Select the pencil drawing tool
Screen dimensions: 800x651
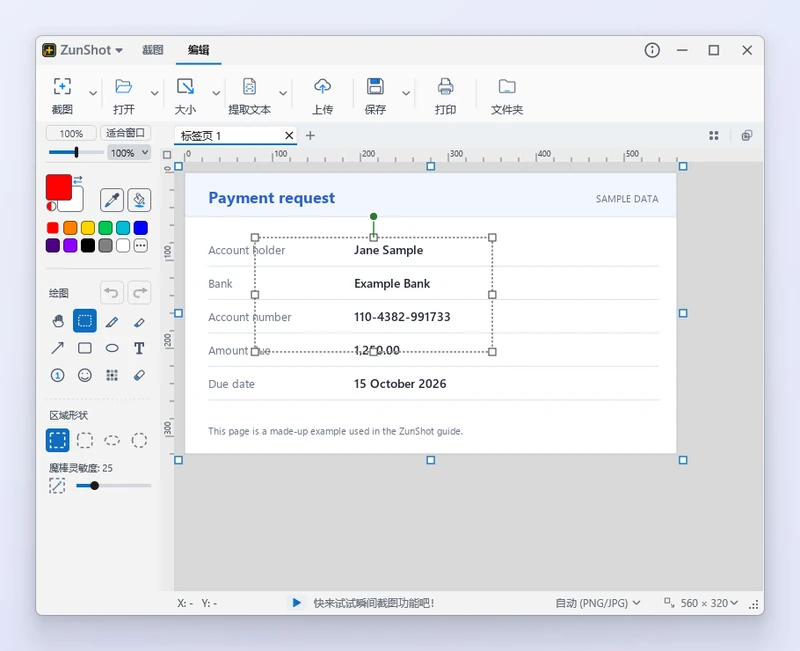[112, 321]
